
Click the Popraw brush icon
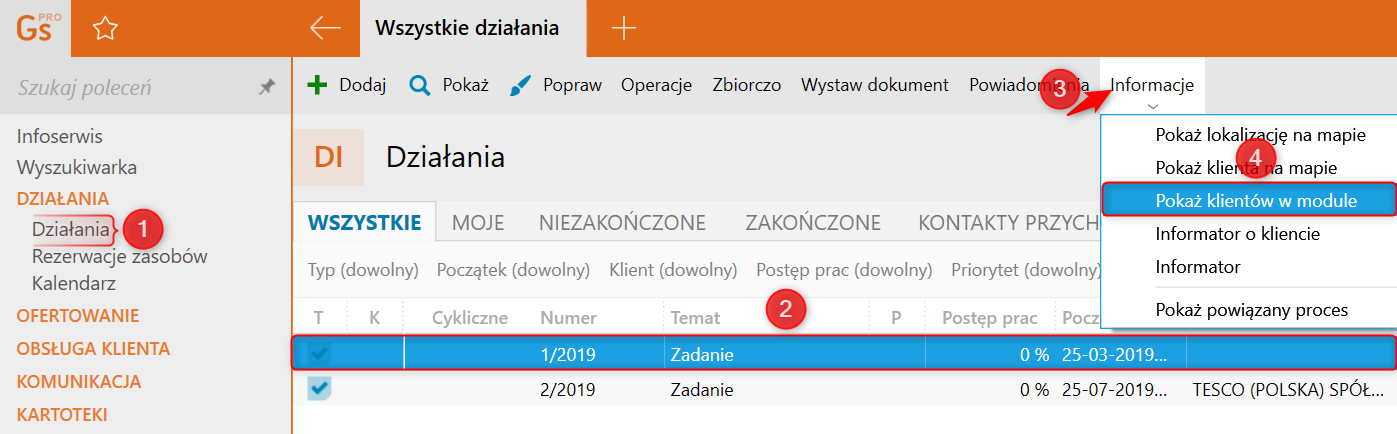click(520, 85)
